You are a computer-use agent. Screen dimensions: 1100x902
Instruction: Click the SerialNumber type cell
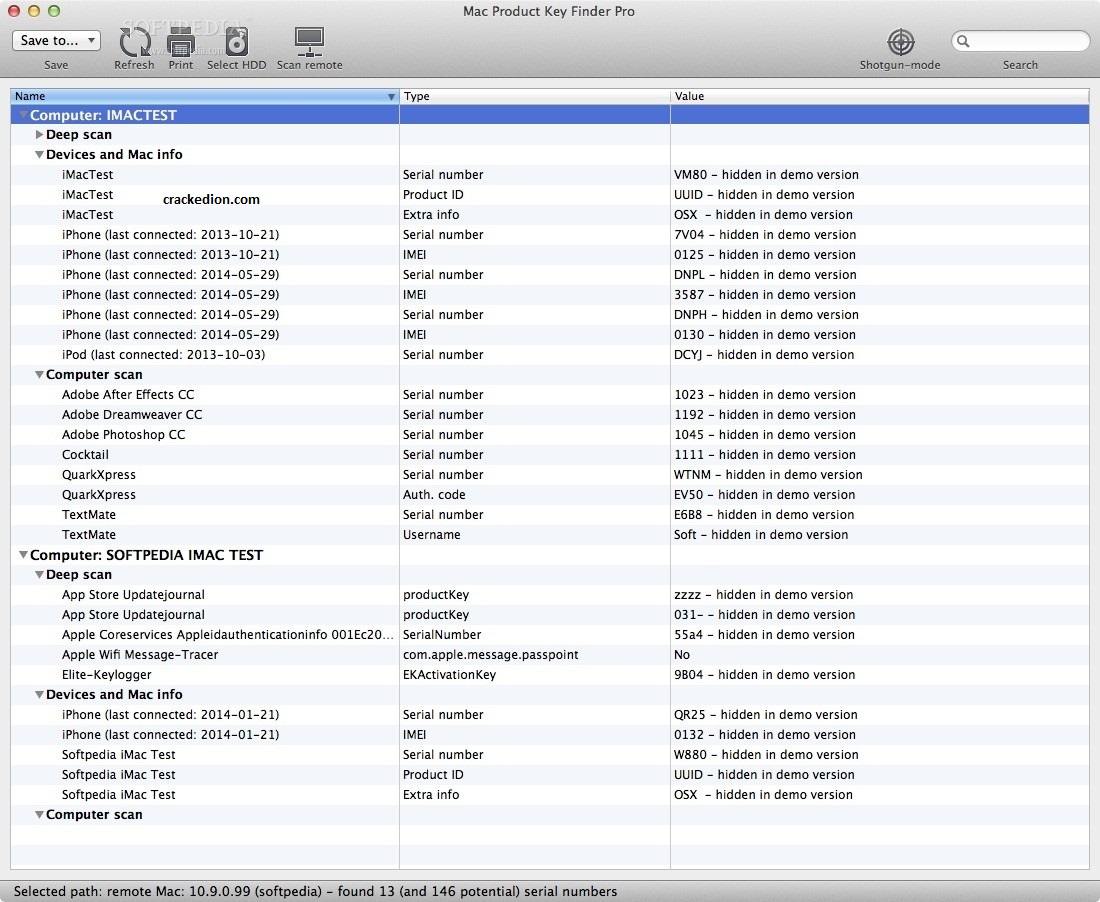(x=442, y=635)
